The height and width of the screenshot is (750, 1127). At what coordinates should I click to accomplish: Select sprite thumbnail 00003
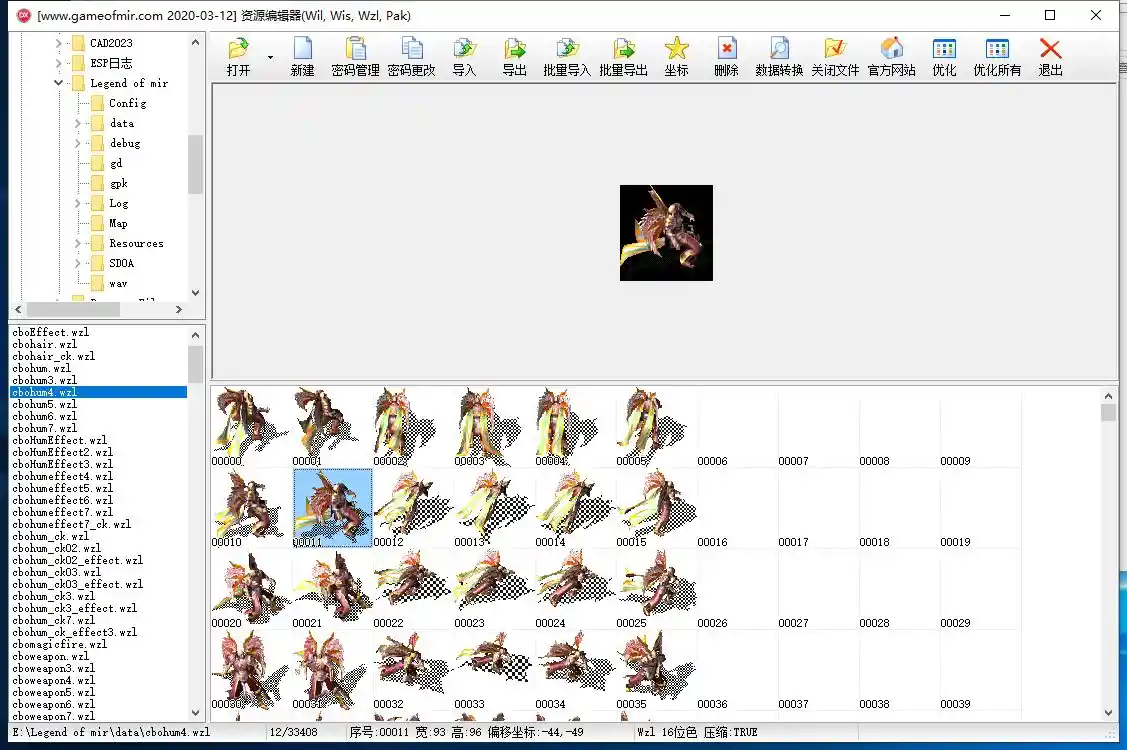click(494, 427)
